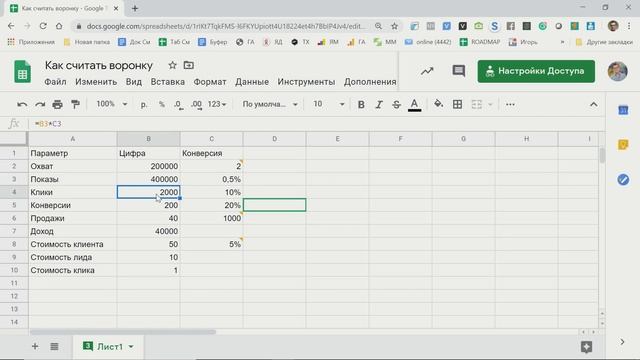Screen dimensions: 640x360
Task: Decrease decimal places button
Action: (x=178, y=104)
